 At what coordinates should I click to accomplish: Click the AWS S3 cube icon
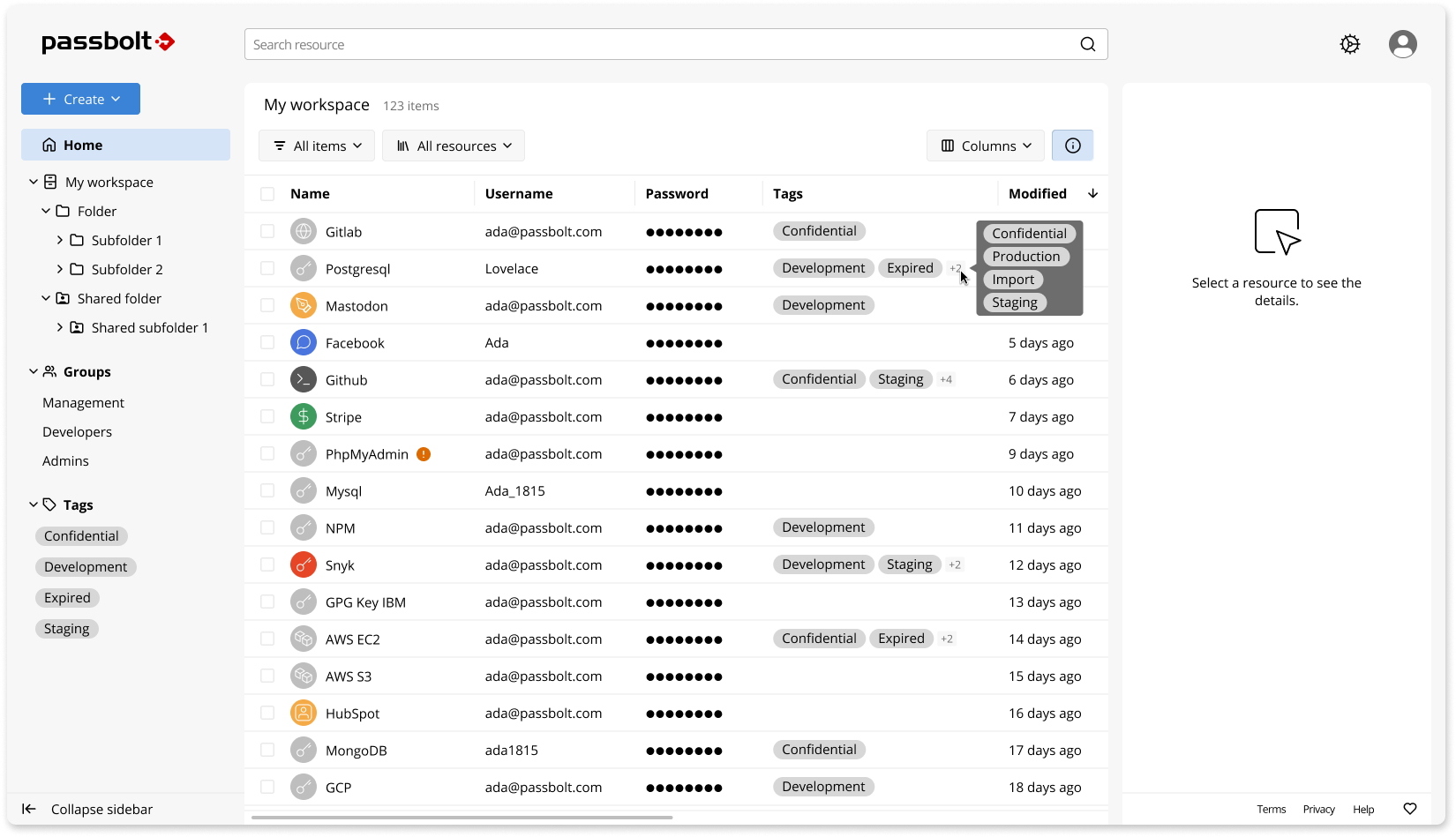click(x=304, y=676)
